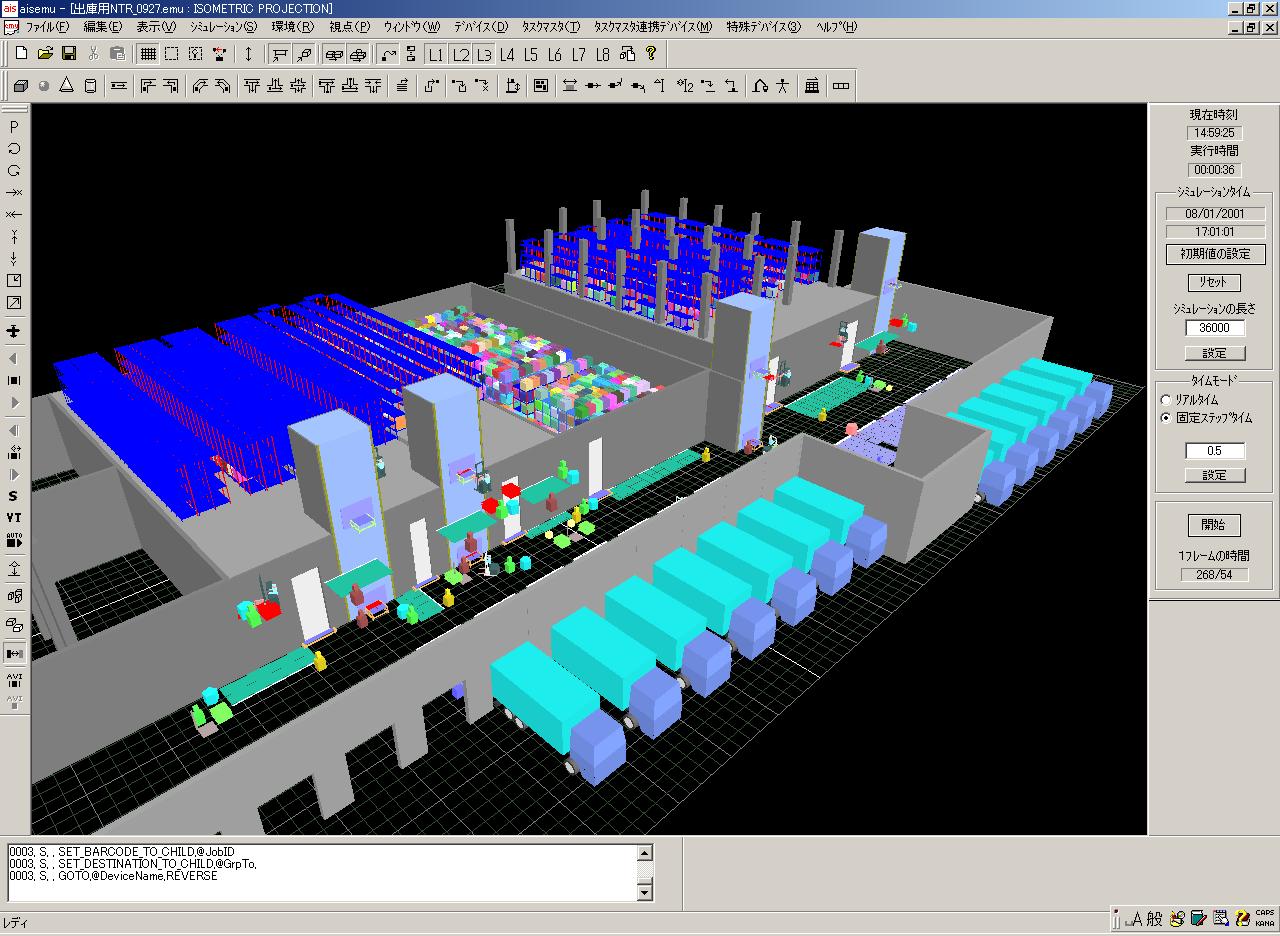Viewport: 1280px width, 936px height.
Task: Select the cylinder shape tool
Action: coord(91,86)
